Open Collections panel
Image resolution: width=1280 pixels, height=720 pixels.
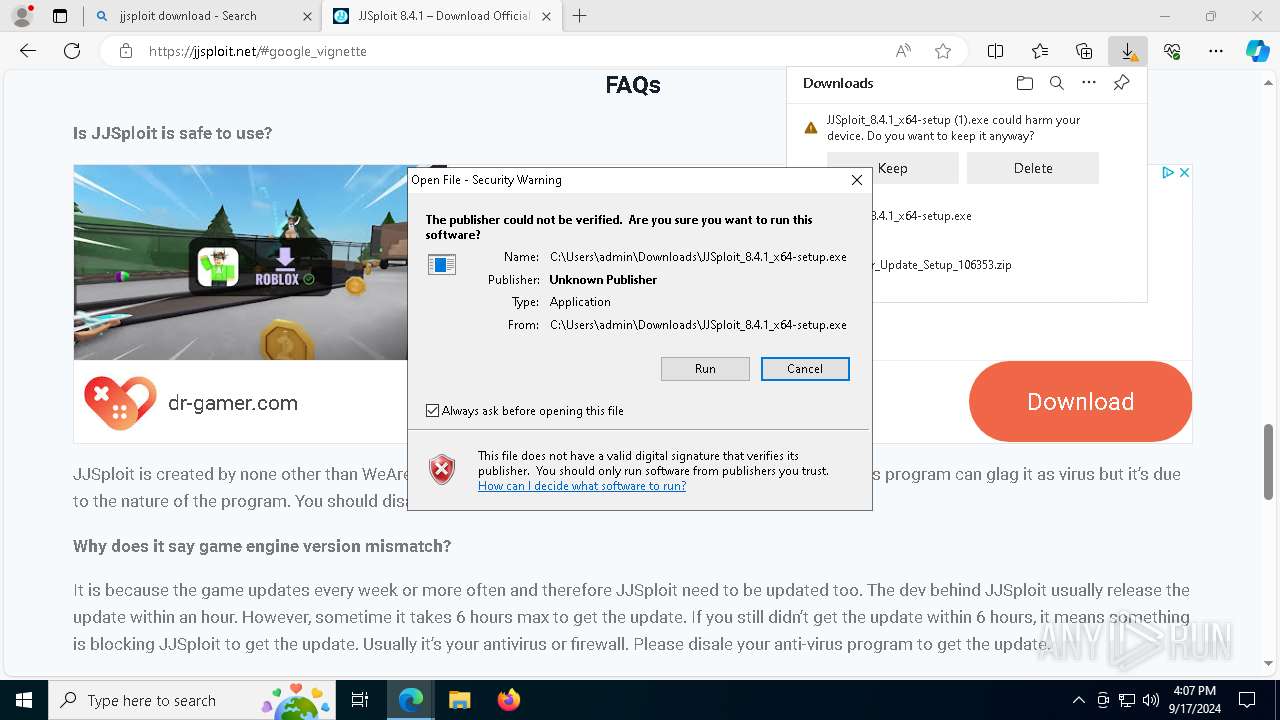tap(1084, 51)
